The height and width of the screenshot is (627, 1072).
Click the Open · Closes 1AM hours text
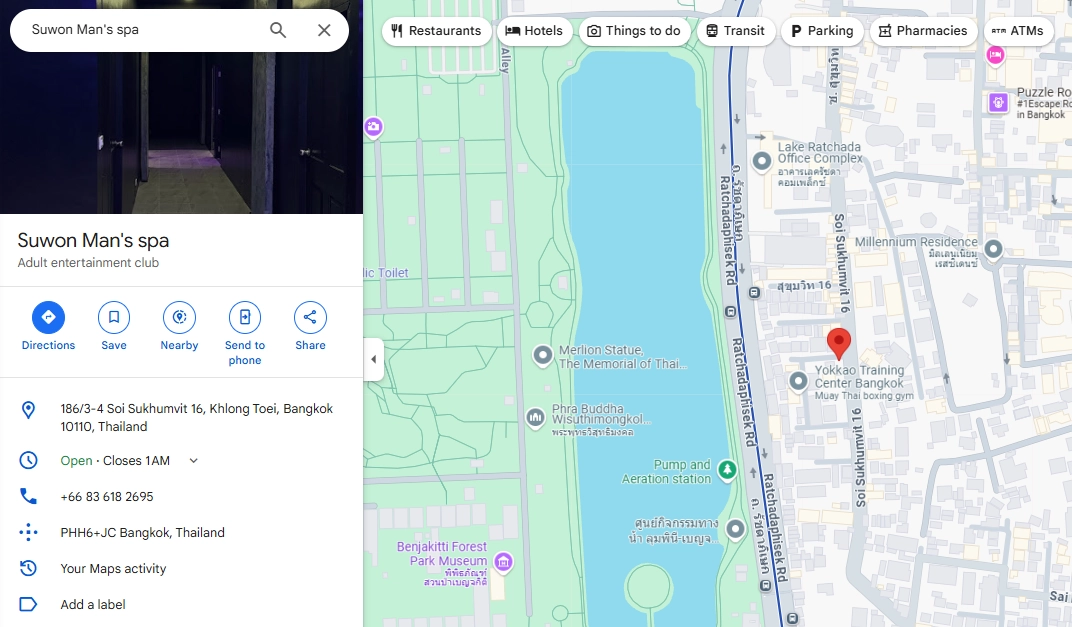pyautogui.click(x=115, y=461)
